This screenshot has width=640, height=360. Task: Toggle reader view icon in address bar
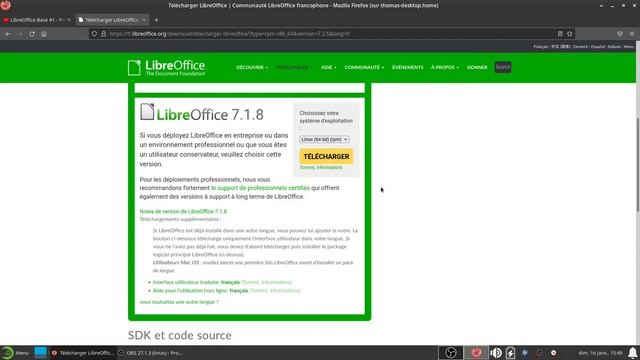coord(560,34)
